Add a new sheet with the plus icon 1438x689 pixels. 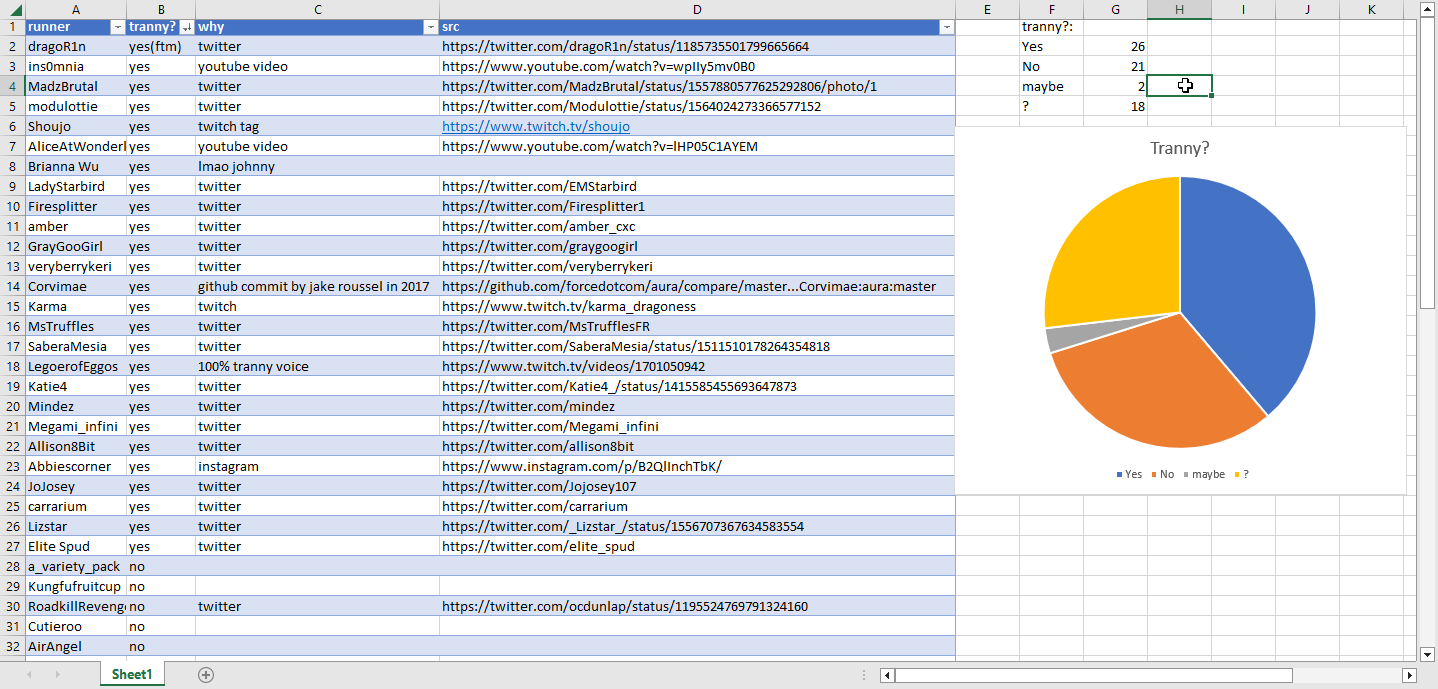(206, 675)
